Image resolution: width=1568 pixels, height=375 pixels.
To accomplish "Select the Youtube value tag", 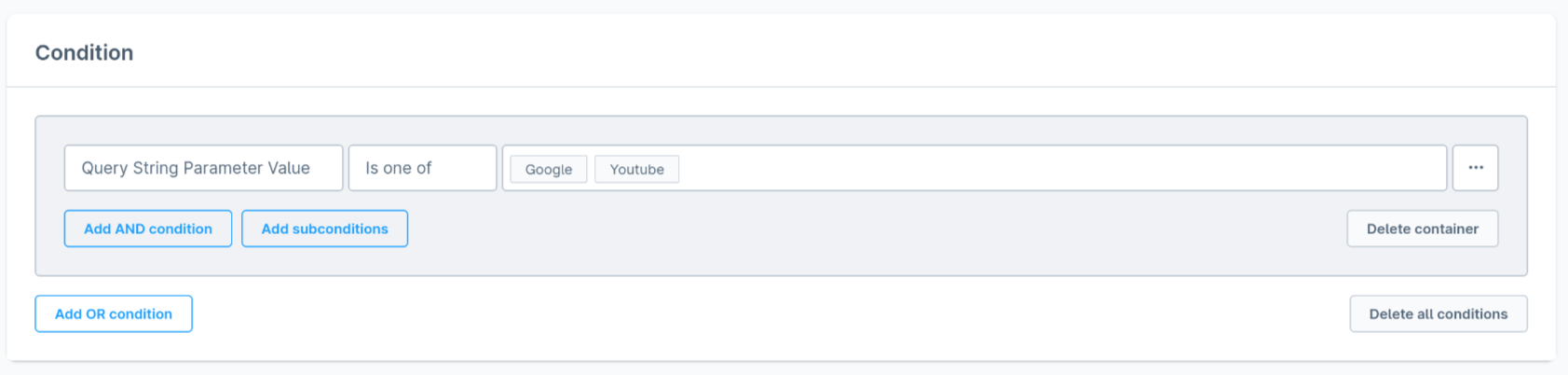I will [x=637, y=169].
